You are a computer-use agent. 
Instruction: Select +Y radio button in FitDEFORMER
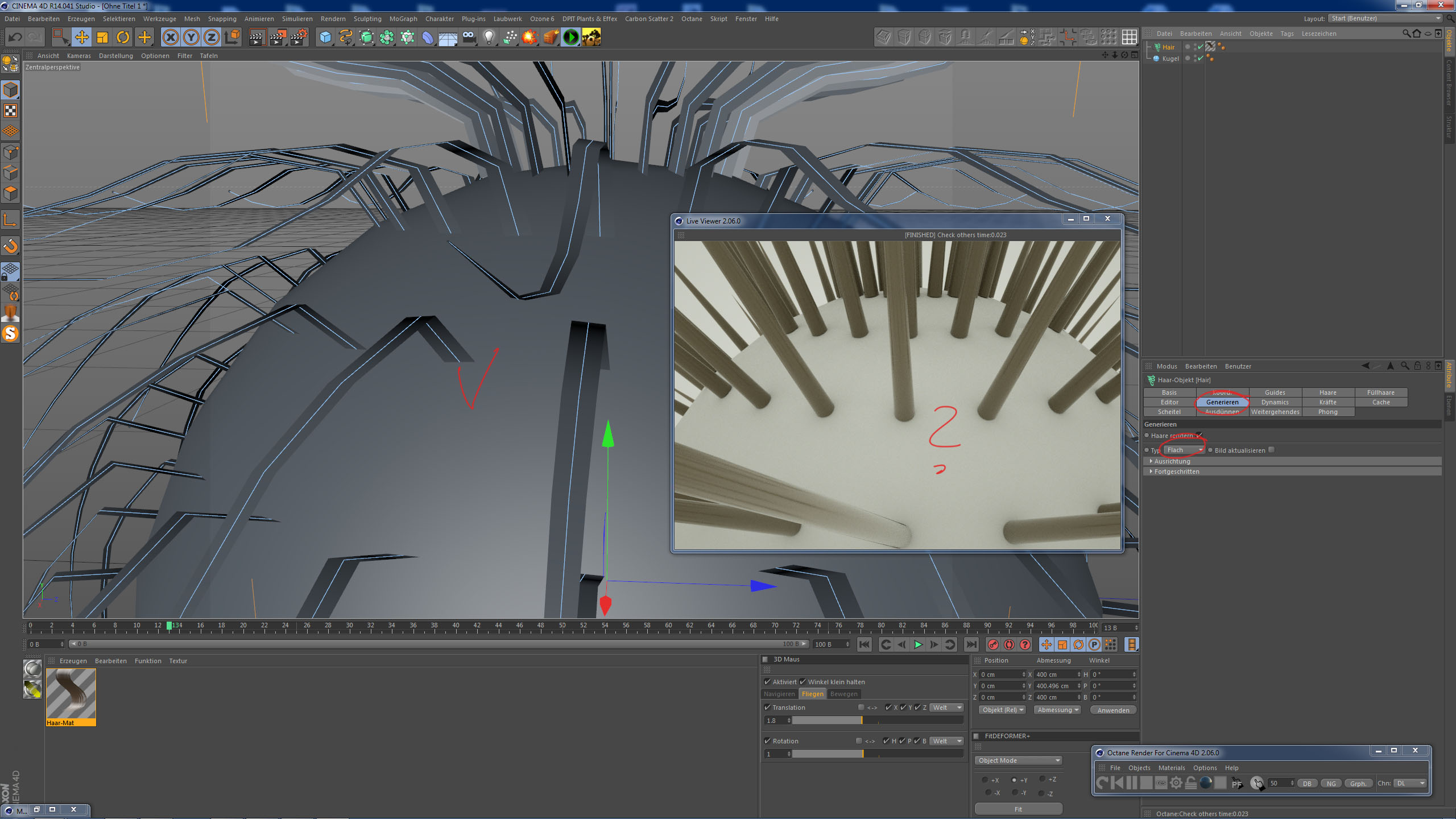[1014, 780]
